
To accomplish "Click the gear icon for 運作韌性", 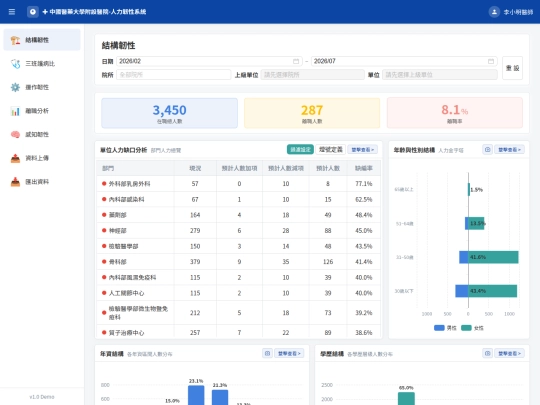I will 15,87.
